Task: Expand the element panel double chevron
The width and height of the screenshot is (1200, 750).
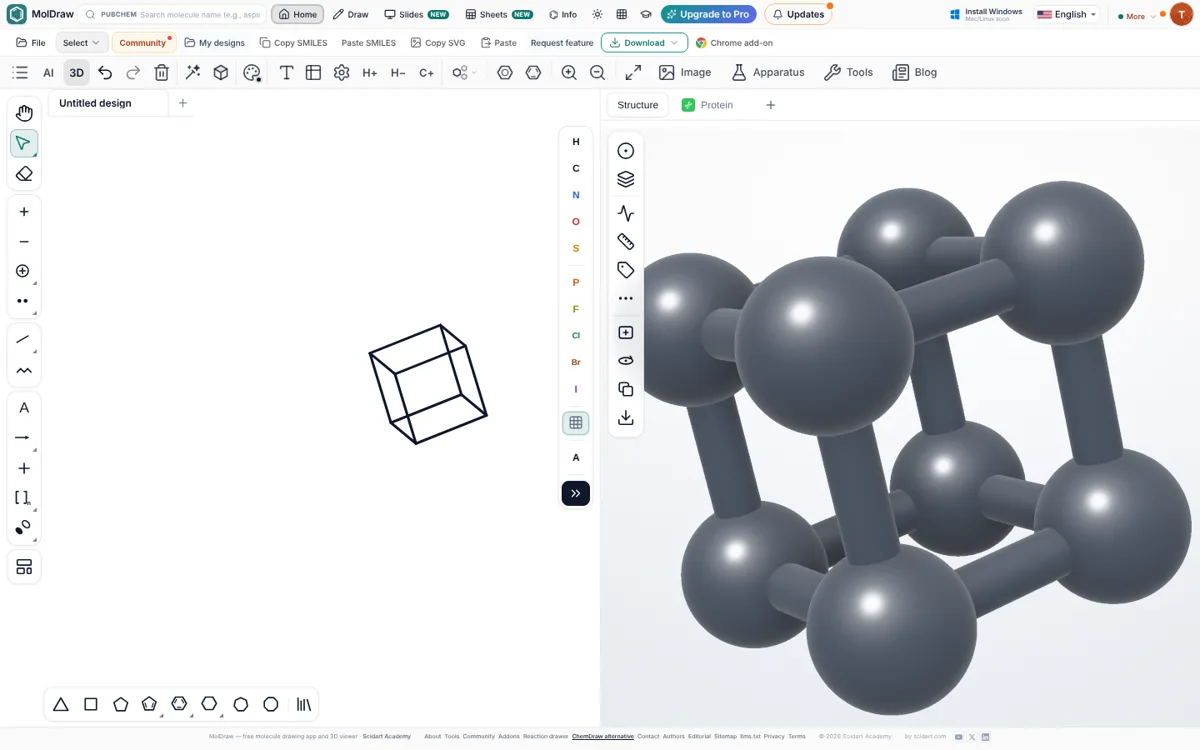Action: click(x=576, y=493)
